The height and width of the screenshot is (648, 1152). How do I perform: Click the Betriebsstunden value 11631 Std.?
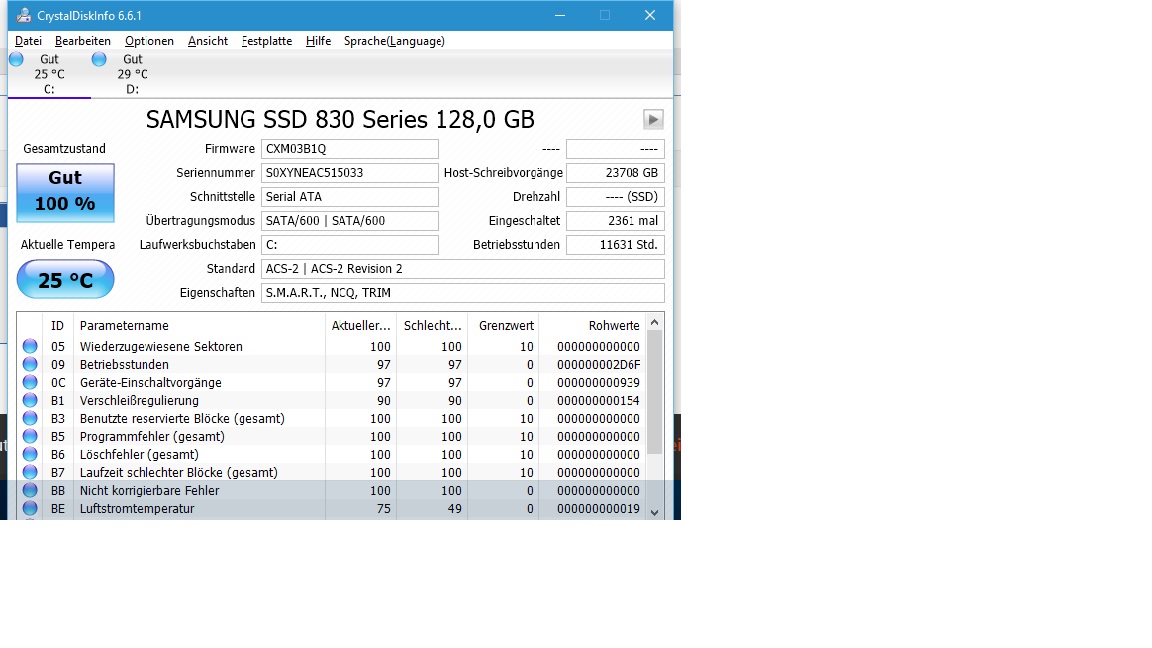616,245
